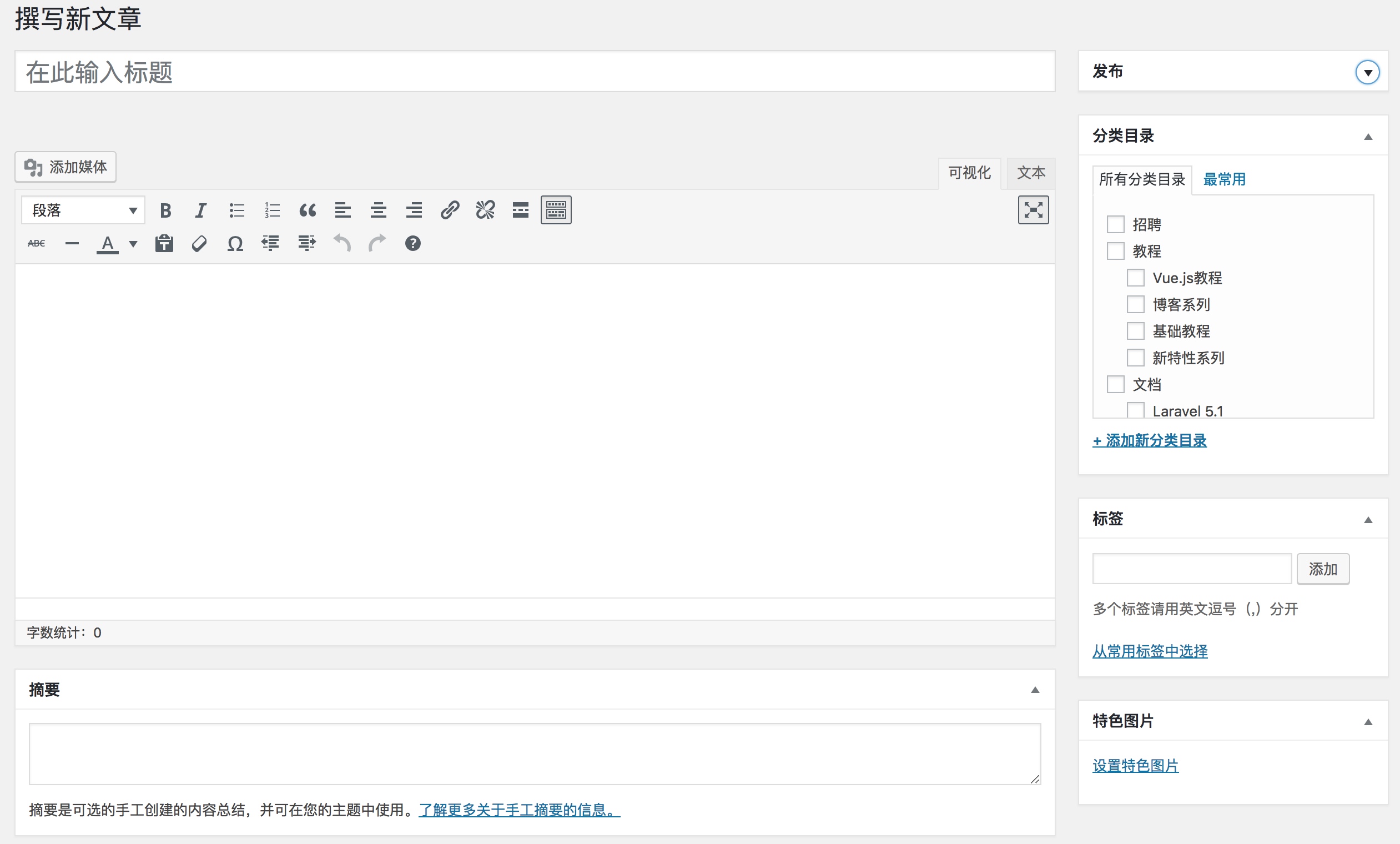Toggle paste as plain text

(x=164, y=243)
